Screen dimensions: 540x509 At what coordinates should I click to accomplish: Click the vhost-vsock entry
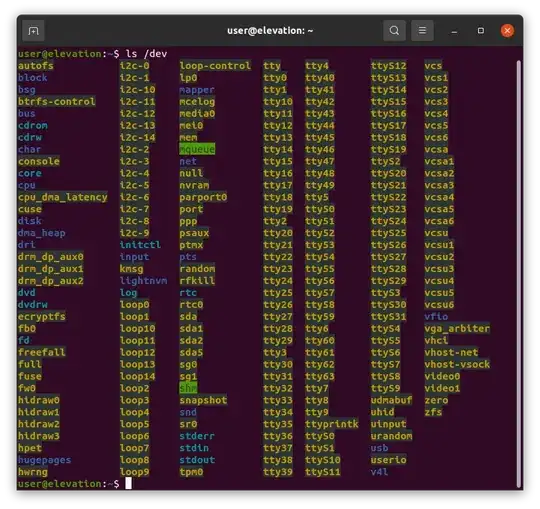click(457, 364)
